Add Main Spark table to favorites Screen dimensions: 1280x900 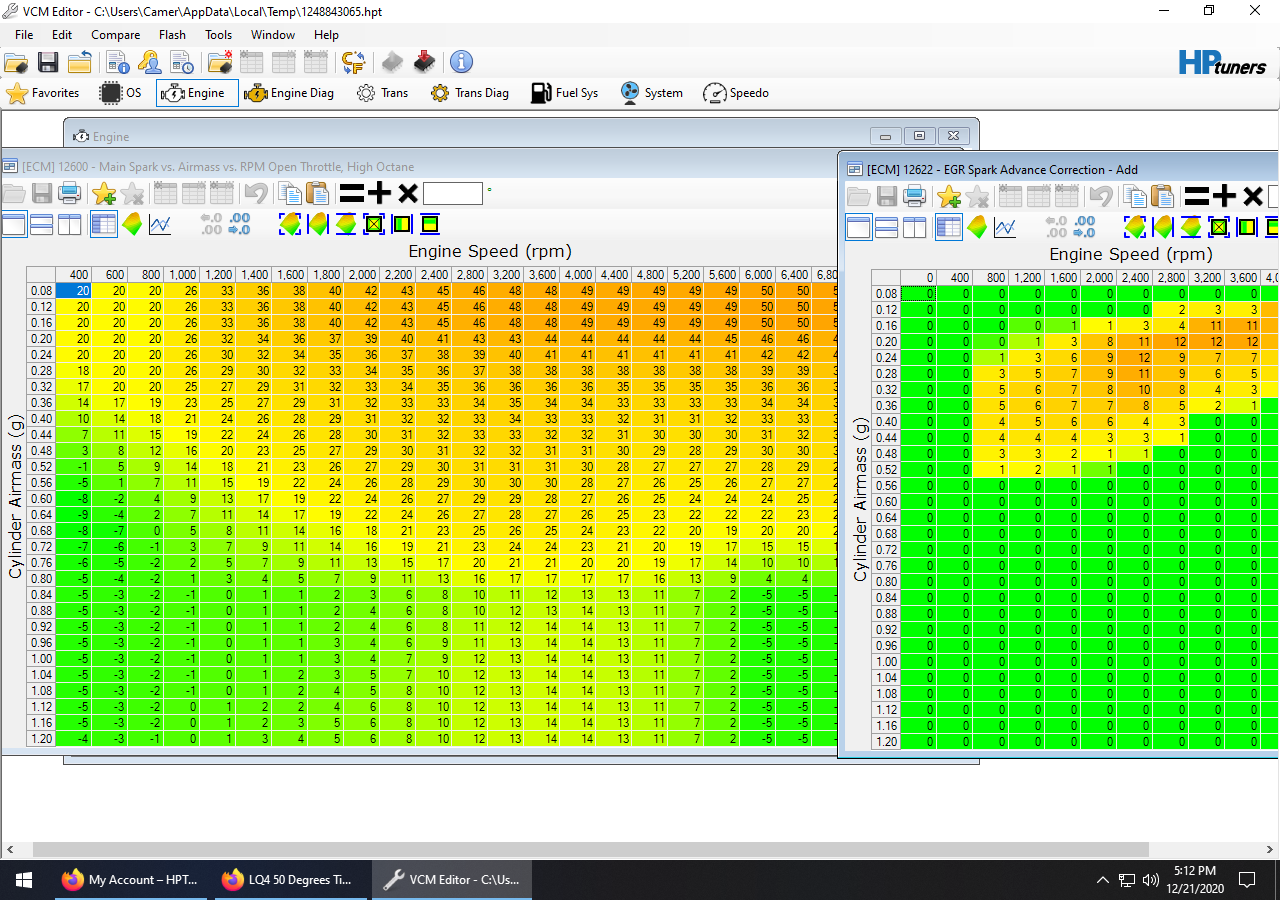pos(103,194)
